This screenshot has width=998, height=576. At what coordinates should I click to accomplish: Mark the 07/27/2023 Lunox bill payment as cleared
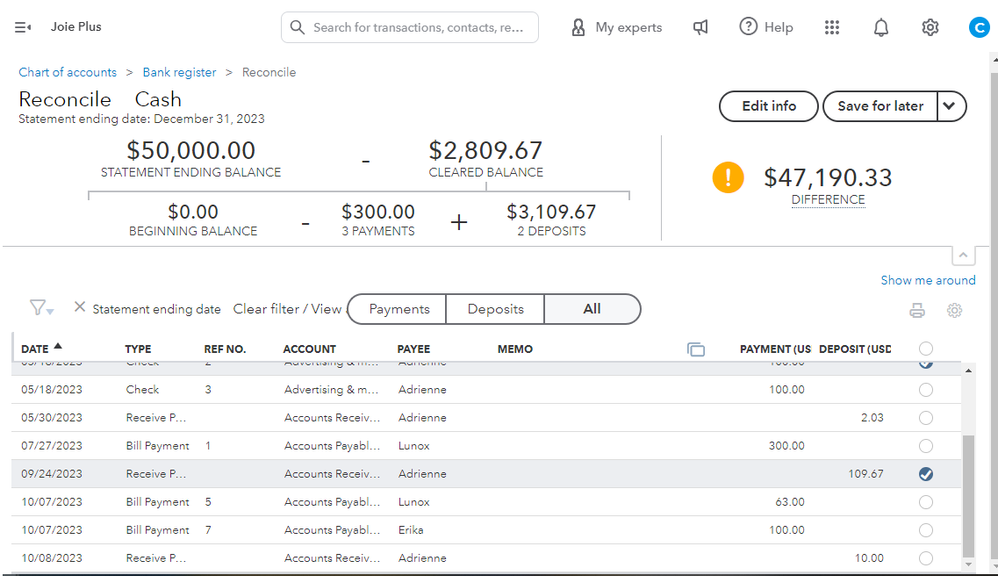(926, 446)
